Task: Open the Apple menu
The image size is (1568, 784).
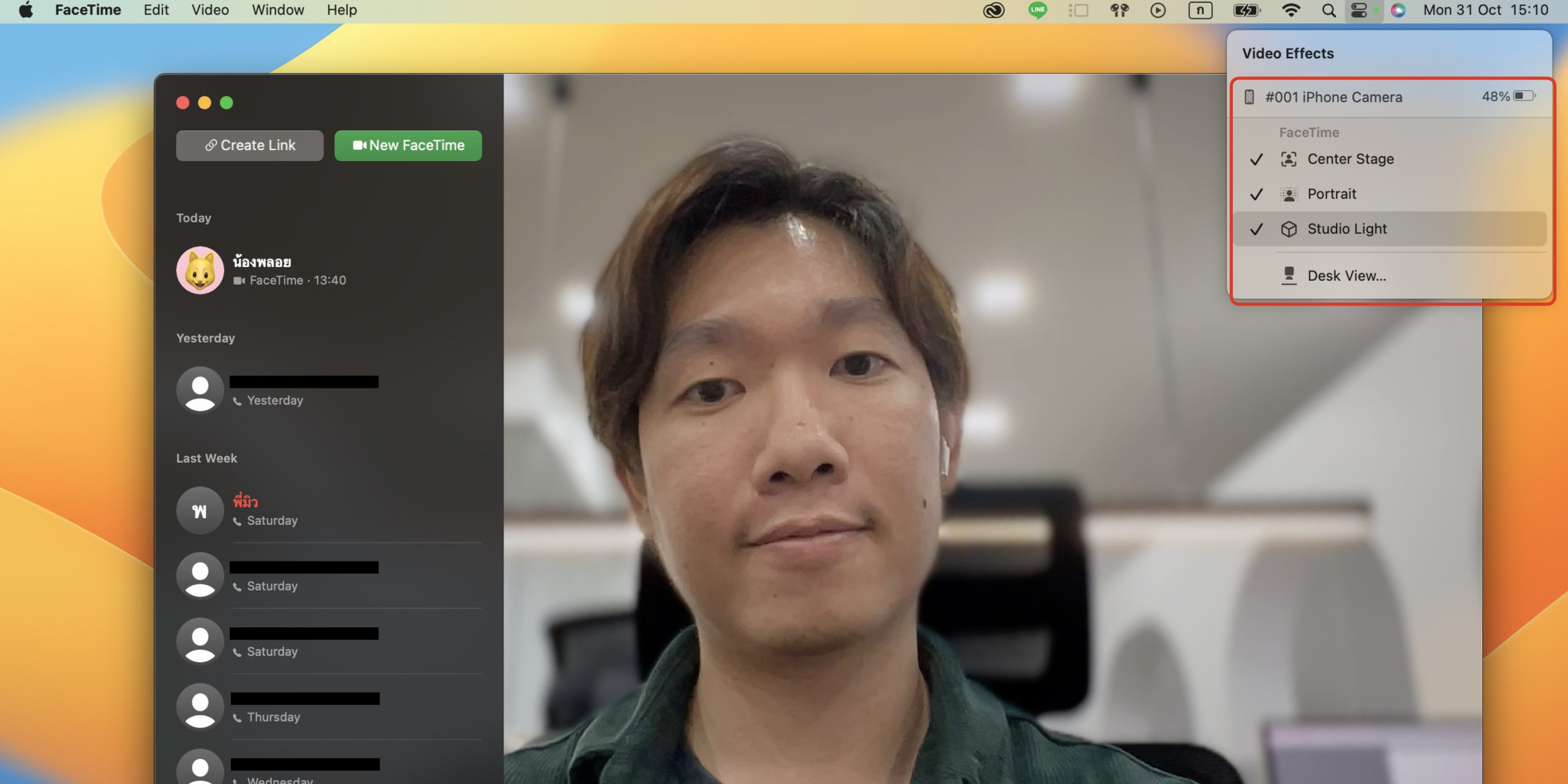Action: click(26, 10)
